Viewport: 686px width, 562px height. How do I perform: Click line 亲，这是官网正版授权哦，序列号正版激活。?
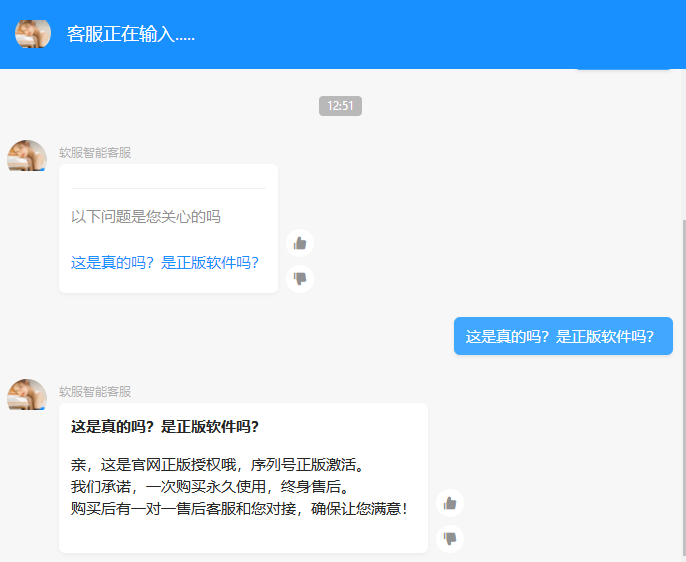point(217,464)
